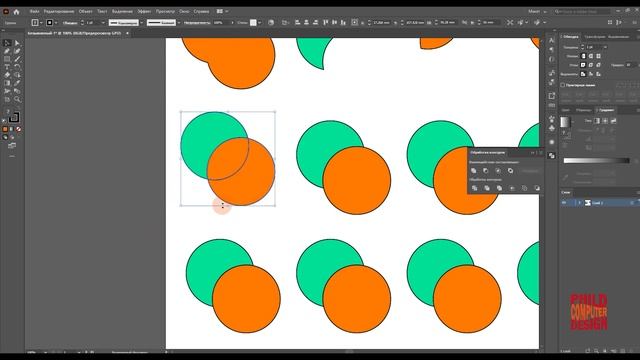Screen dimensions: 640x360
Task: Select the Eyedropper tool
Action: coord(17,83)
